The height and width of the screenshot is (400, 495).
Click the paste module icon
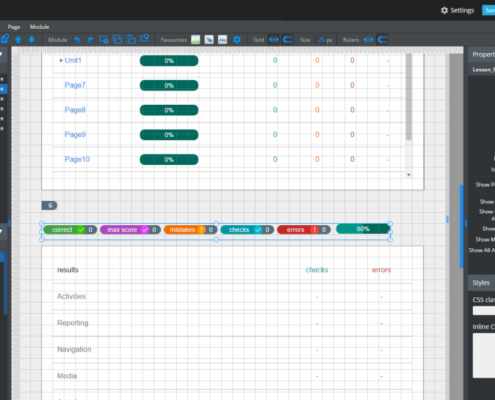[131, 40]
